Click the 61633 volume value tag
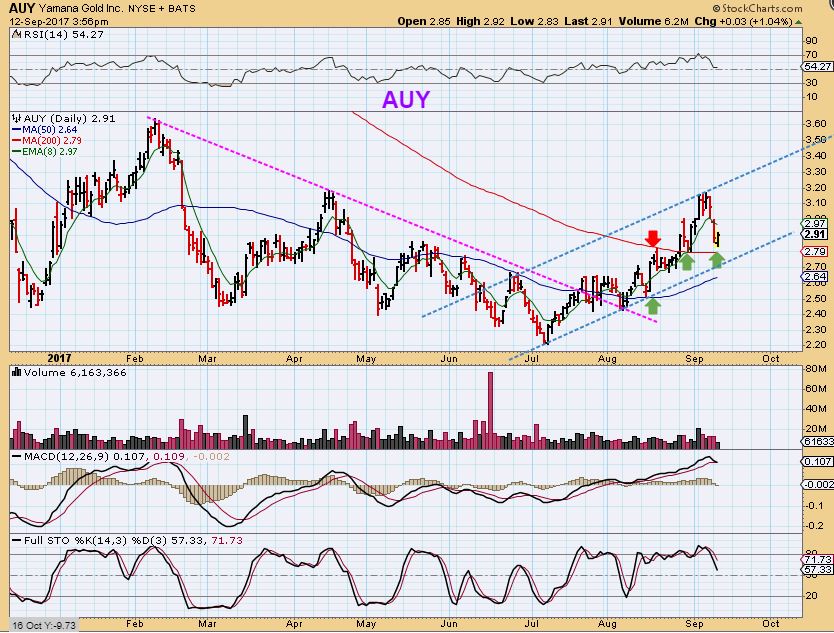834x633 pixels. (x=818, y=442)
